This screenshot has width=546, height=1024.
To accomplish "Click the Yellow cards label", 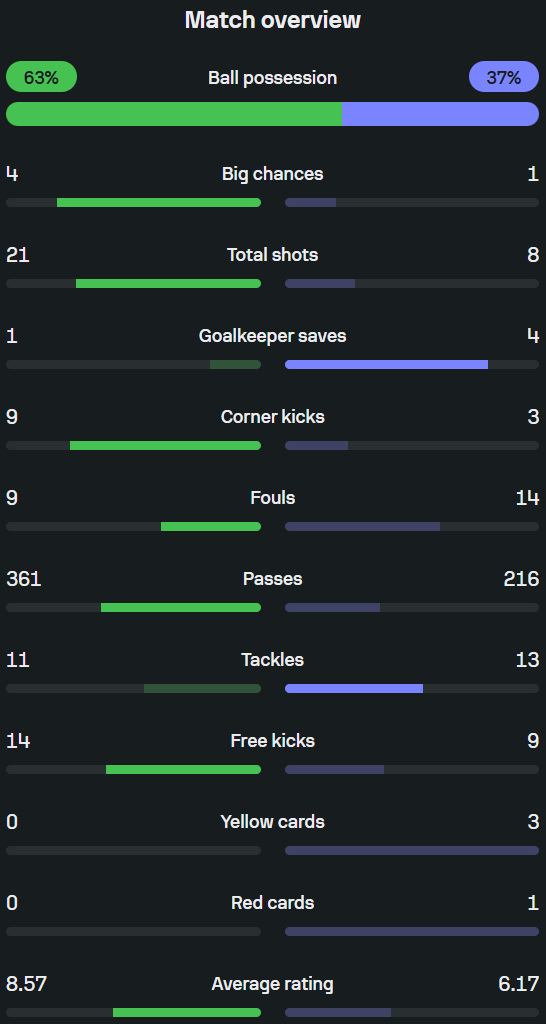I will pyautogui.click(x=272, y=822).
